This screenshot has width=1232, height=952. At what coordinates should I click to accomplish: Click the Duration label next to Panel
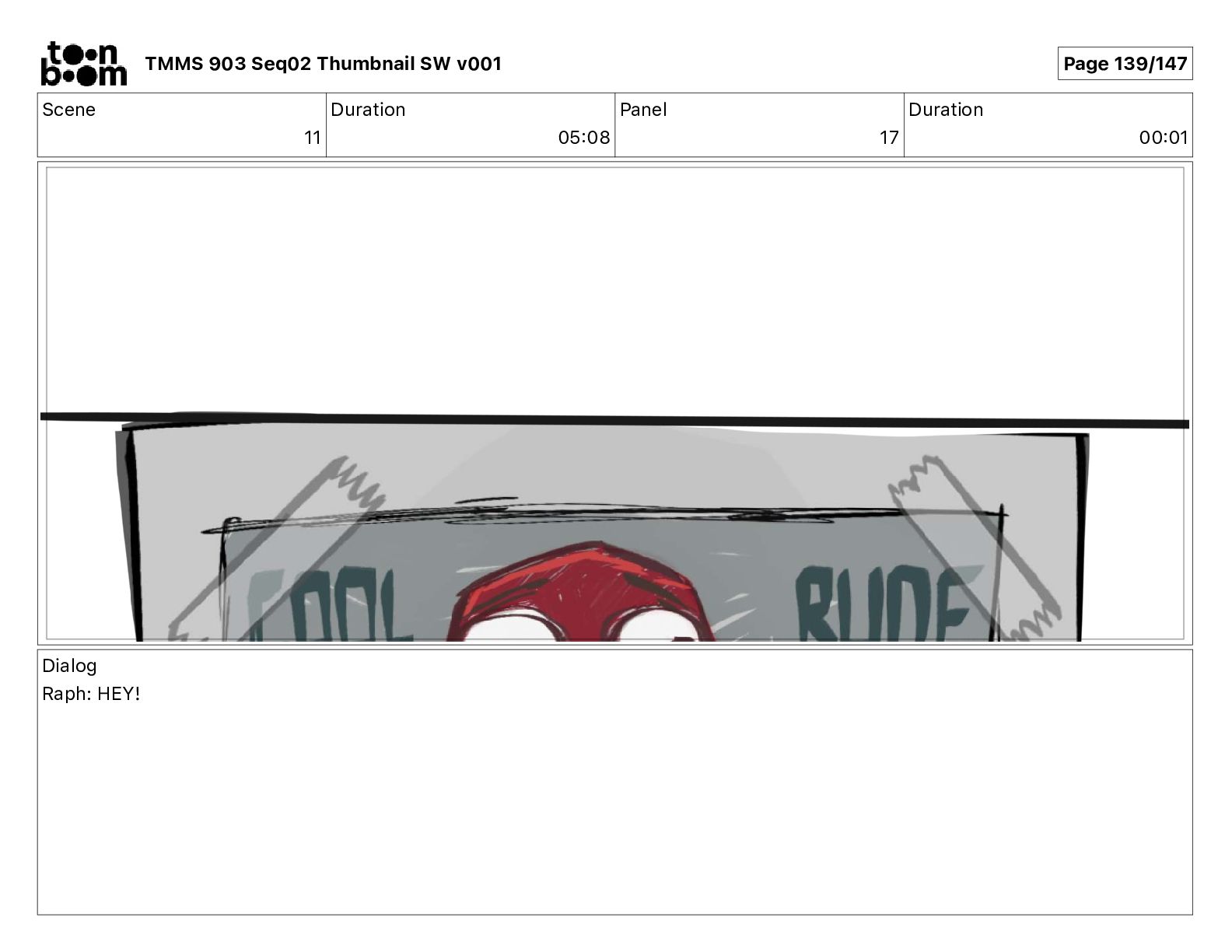click(x=946, y=110)
